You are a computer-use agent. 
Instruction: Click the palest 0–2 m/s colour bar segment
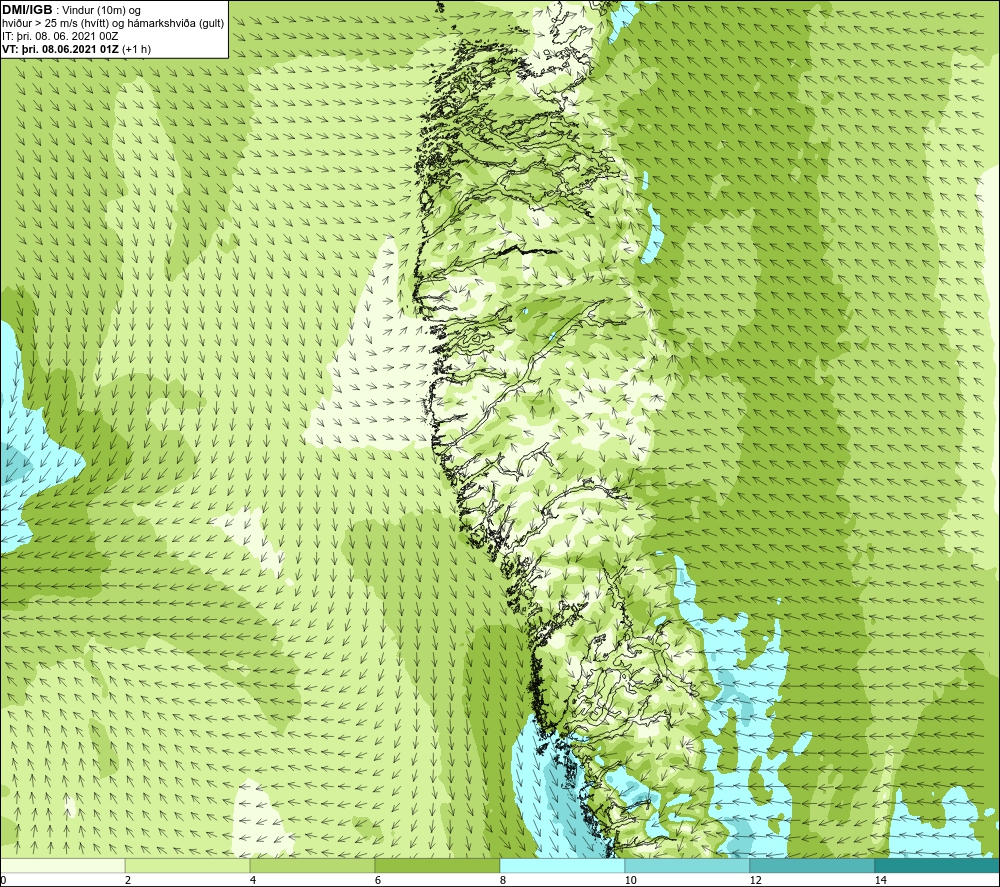point(62,865)
